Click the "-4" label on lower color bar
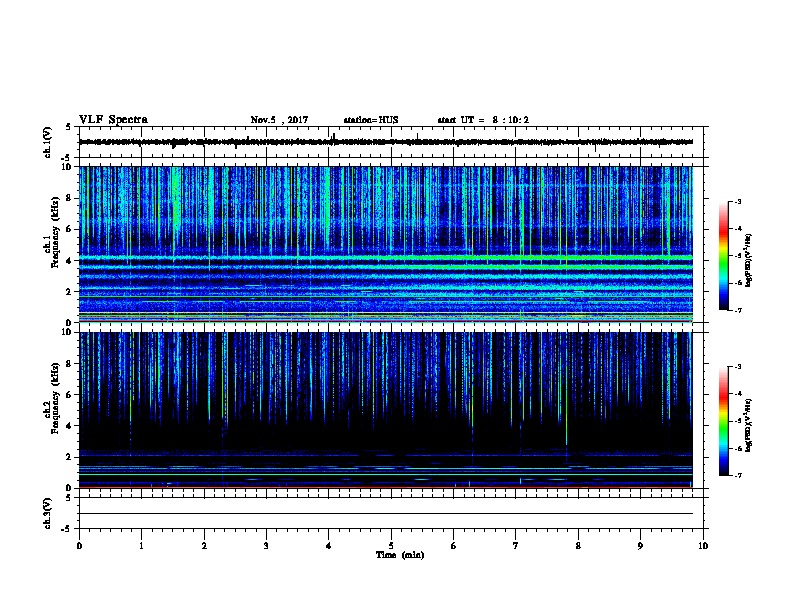Image resolution: width=792 pixels, height=612 pixels. pyautogui.click(x=738, y=394)
